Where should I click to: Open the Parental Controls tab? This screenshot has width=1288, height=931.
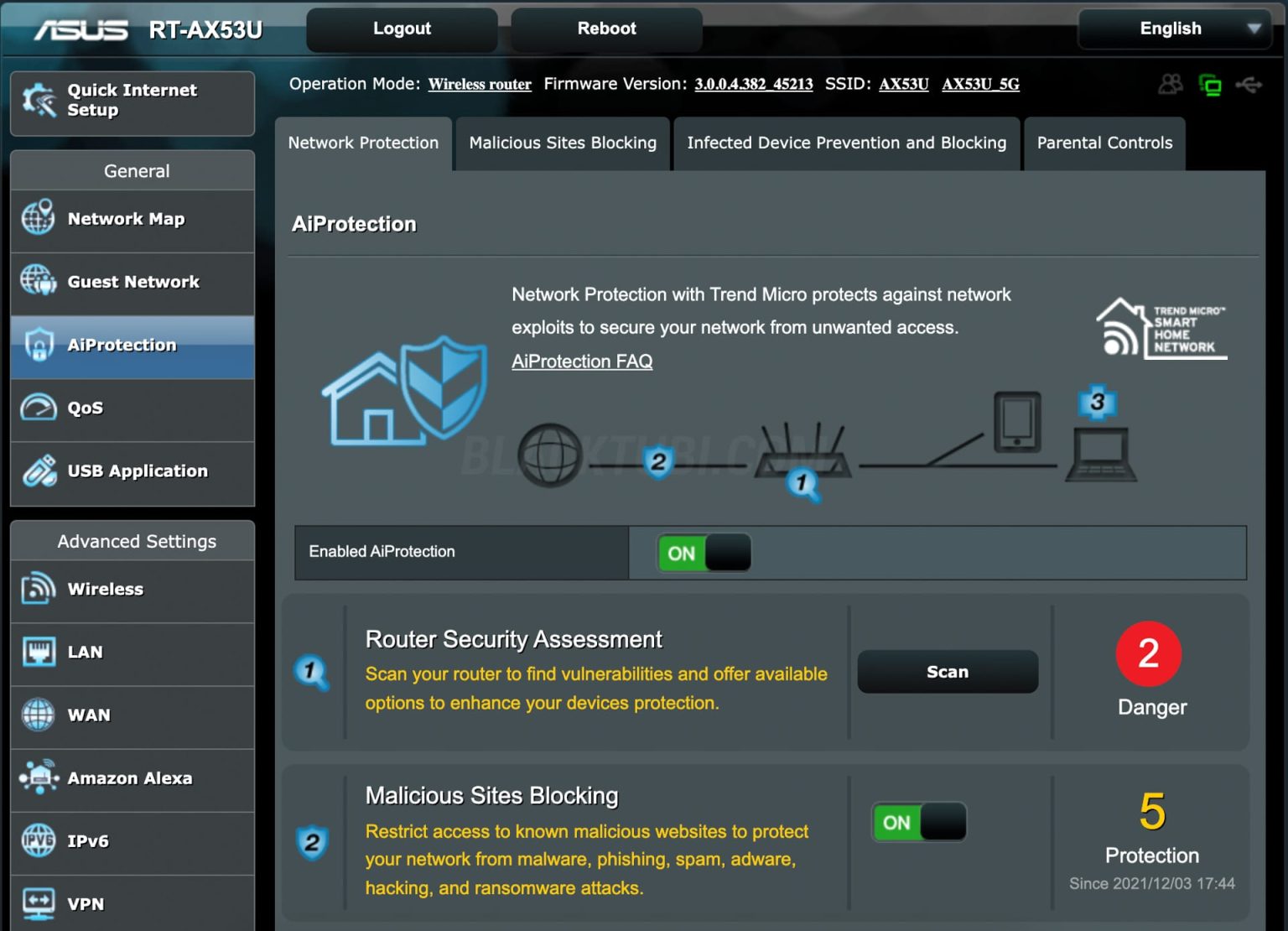click(1104, 143)
